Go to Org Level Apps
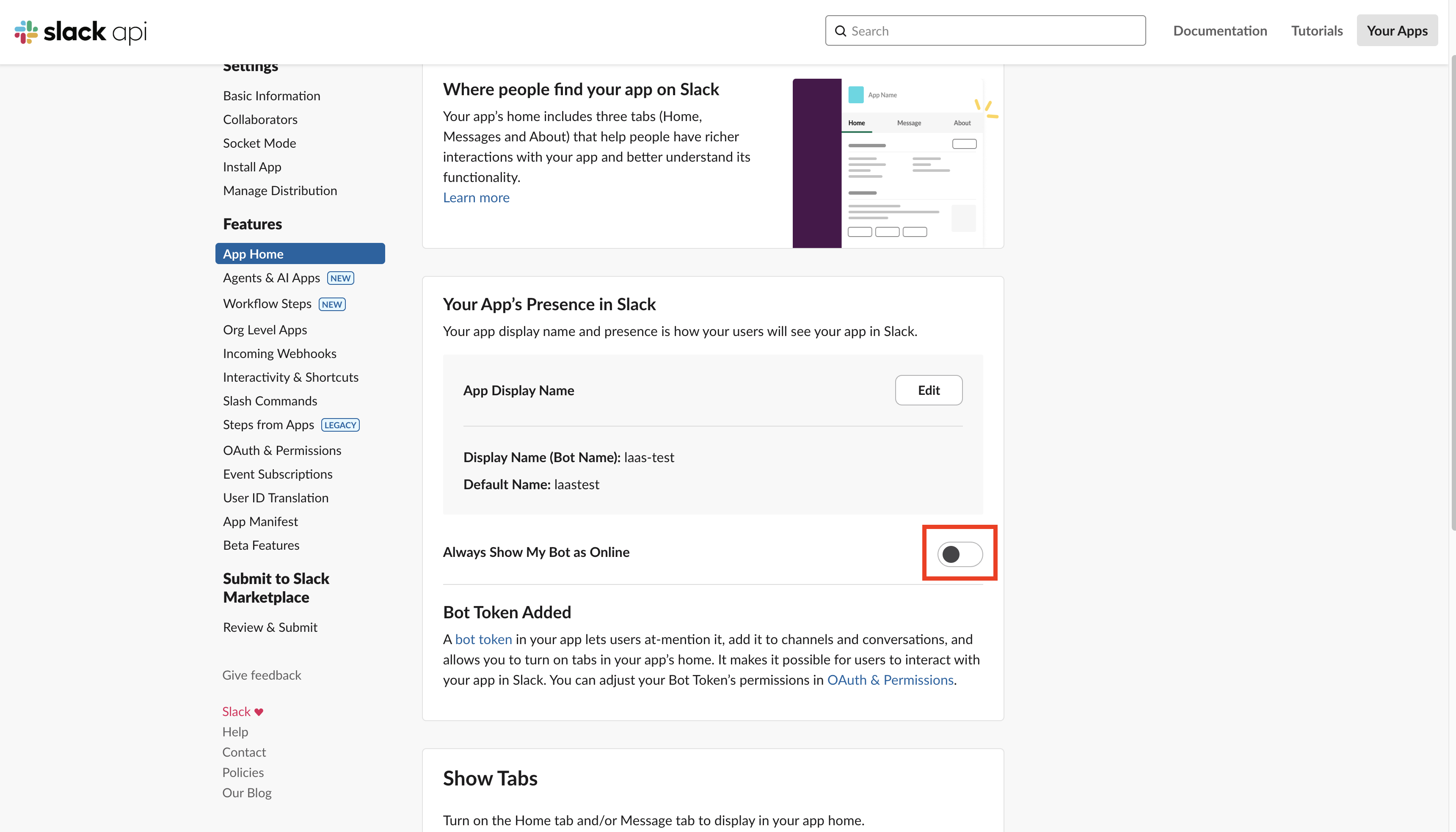This screenshot has height=832, width=1456. (265, 330)
